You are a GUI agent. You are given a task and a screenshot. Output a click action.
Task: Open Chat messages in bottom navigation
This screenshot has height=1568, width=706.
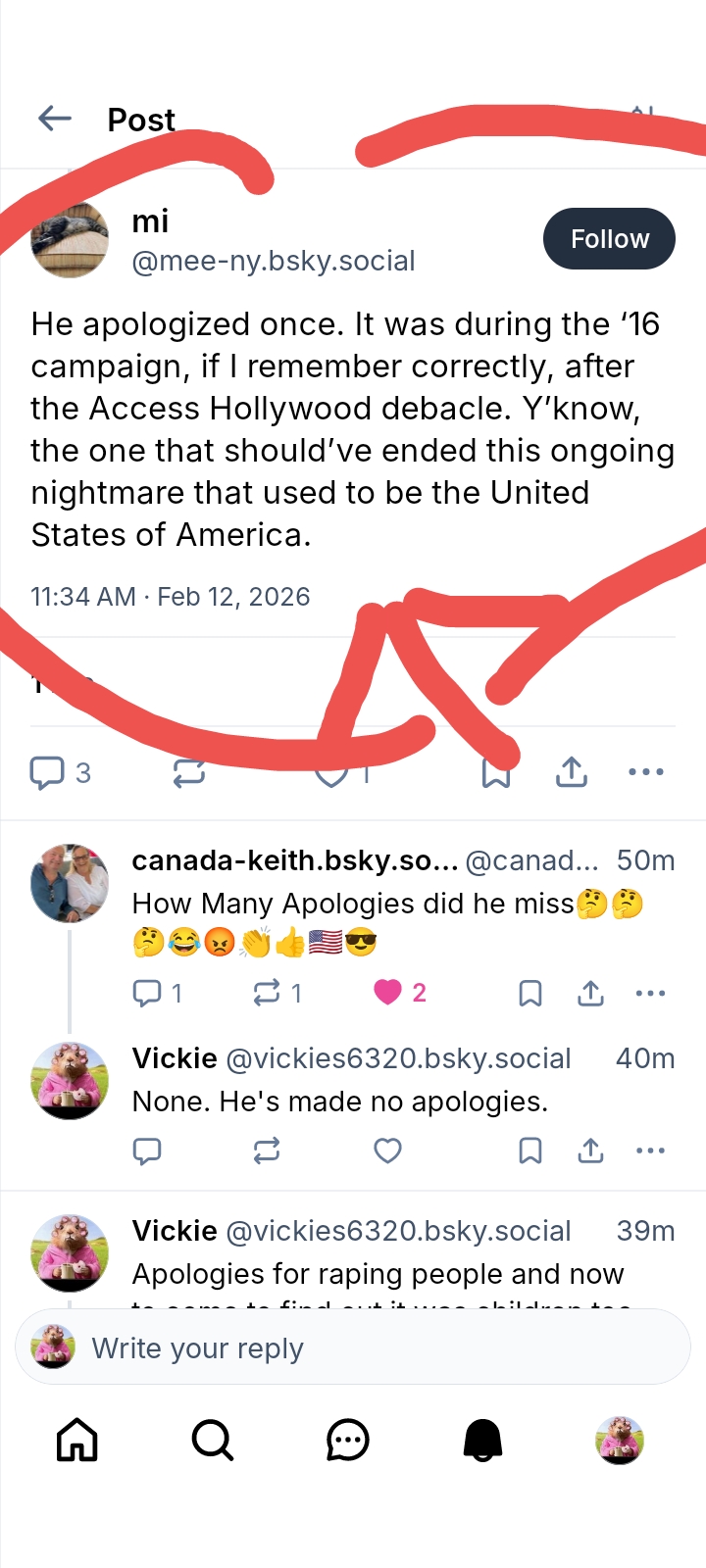[x=347, y=1441]
